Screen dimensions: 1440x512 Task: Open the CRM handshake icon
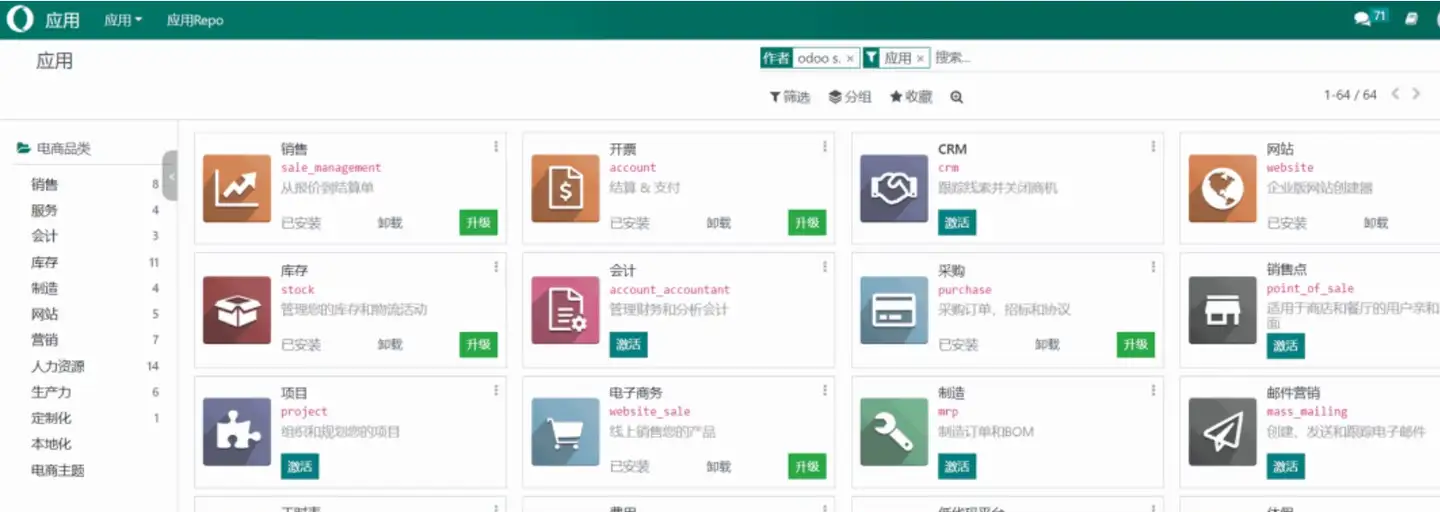coord(894,188)
